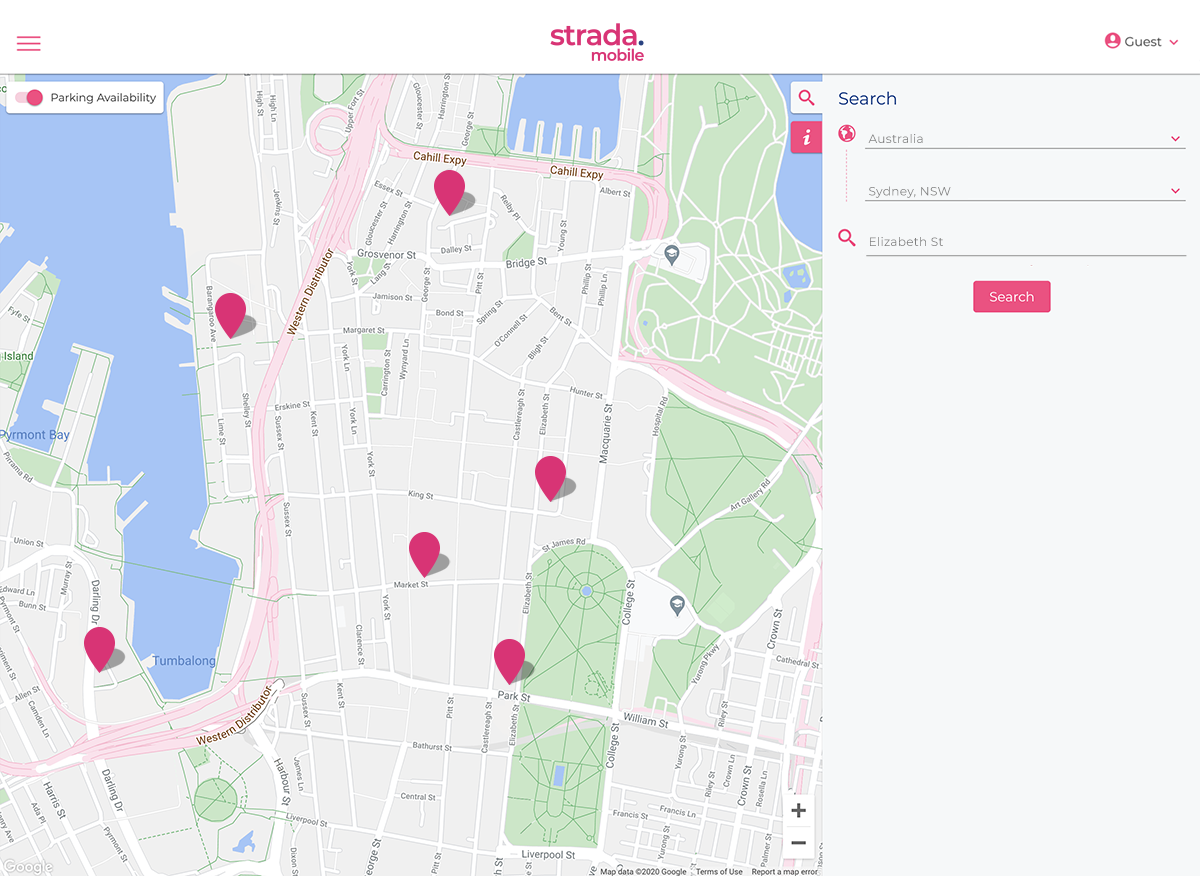This screenshot has width=1200, height=876.
Task: Click the Search panel heading
Action: point(867,98)
